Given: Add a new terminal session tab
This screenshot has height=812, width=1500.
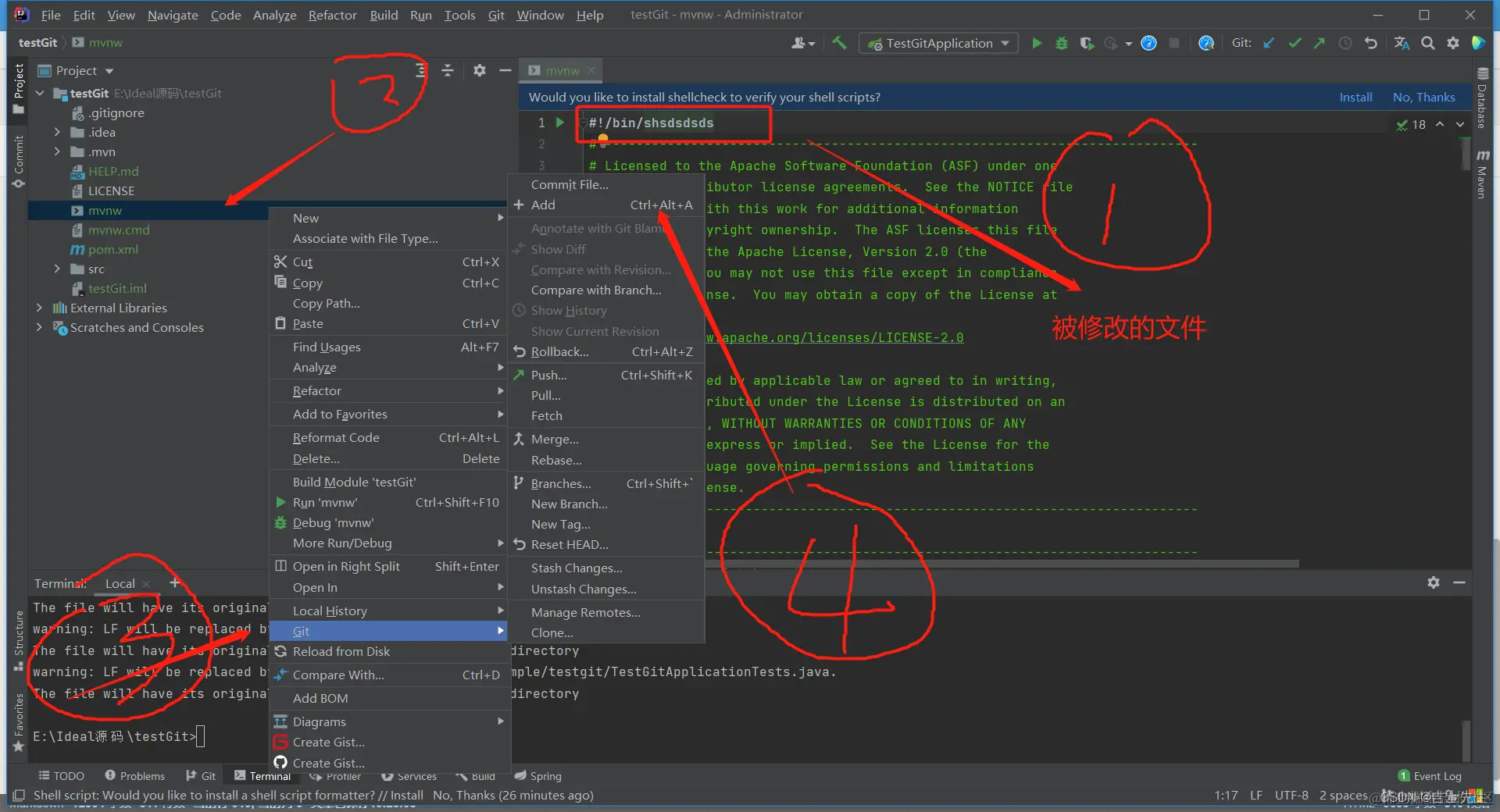Looking at the screenshot, I should click(175, 583).
